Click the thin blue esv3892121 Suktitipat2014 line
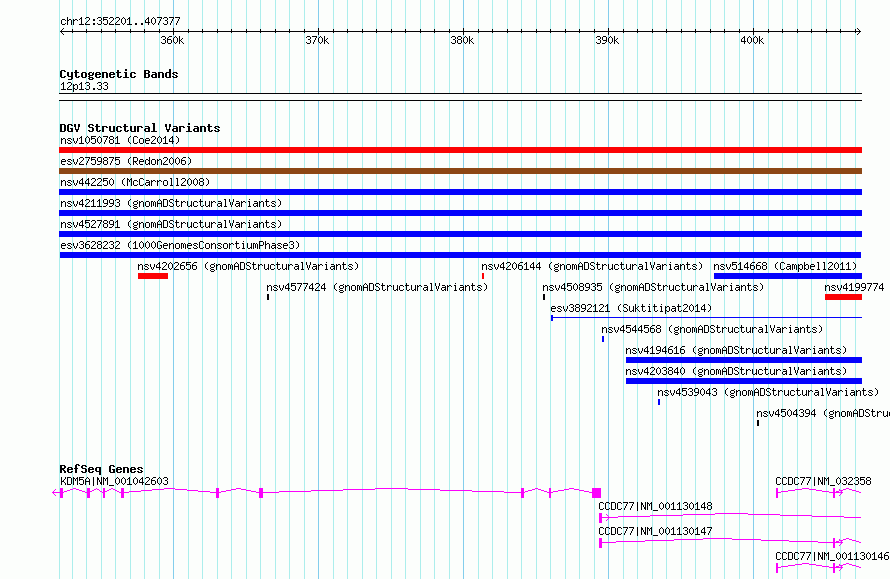This screenshot has width=890, height=579. coord(707,318)
